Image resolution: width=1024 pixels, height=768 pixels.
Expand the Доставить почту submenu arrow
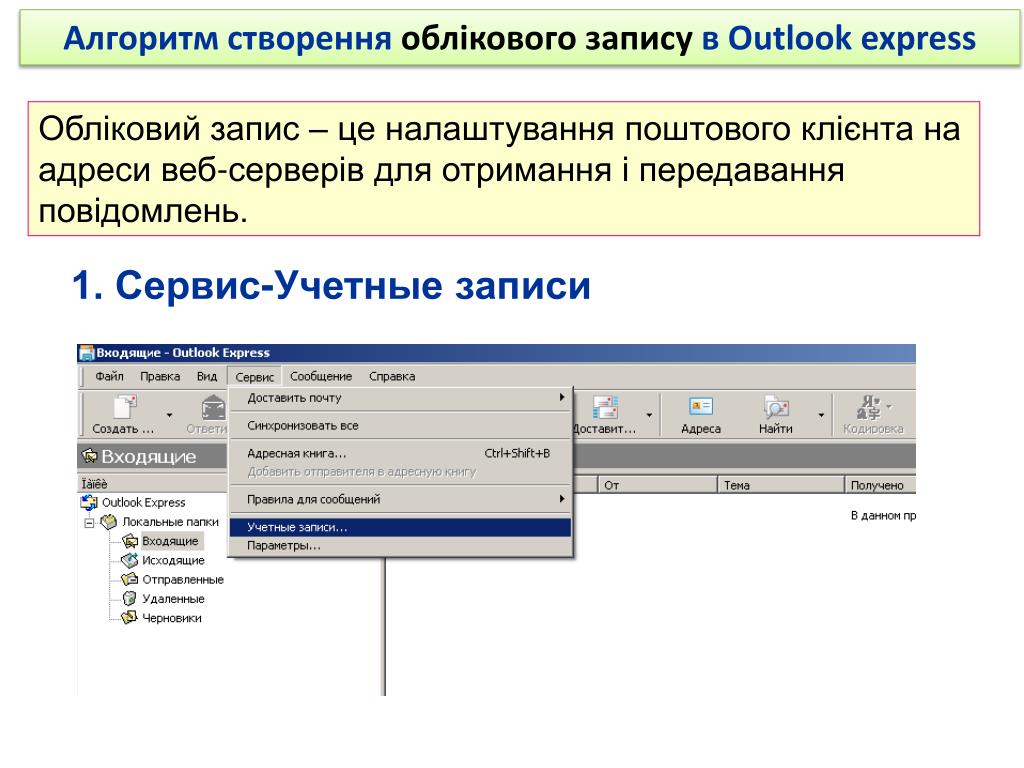click(561, 397)
